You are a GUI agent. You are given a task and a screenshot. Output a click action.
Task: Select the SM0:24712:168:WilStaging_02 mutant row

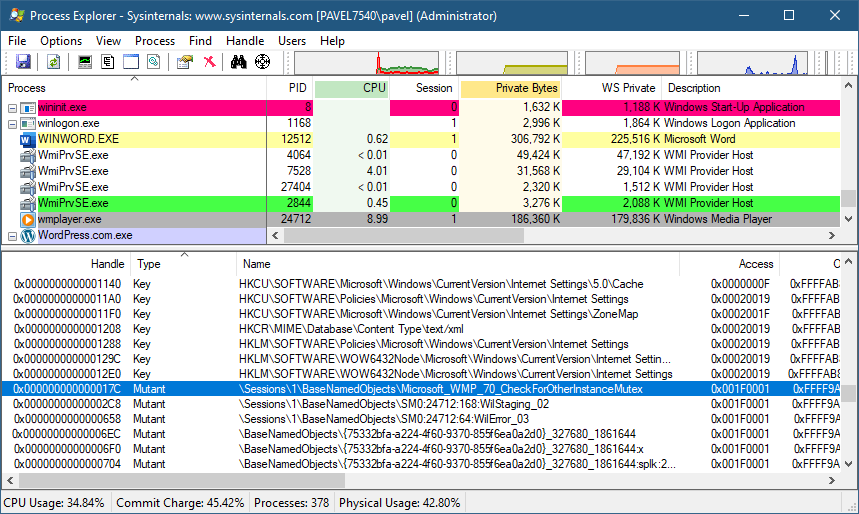pos(421,404)
